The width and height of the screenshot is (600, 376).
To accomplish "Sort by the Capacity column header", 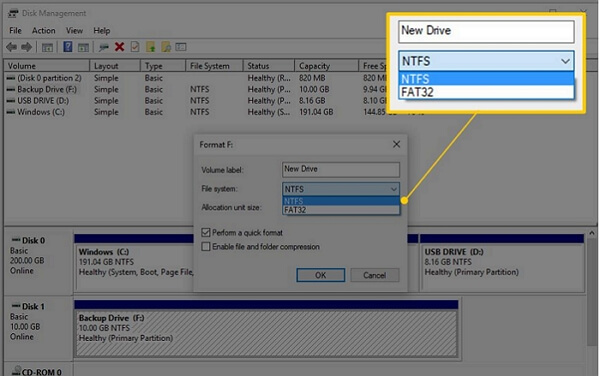I will click(326, 66).
